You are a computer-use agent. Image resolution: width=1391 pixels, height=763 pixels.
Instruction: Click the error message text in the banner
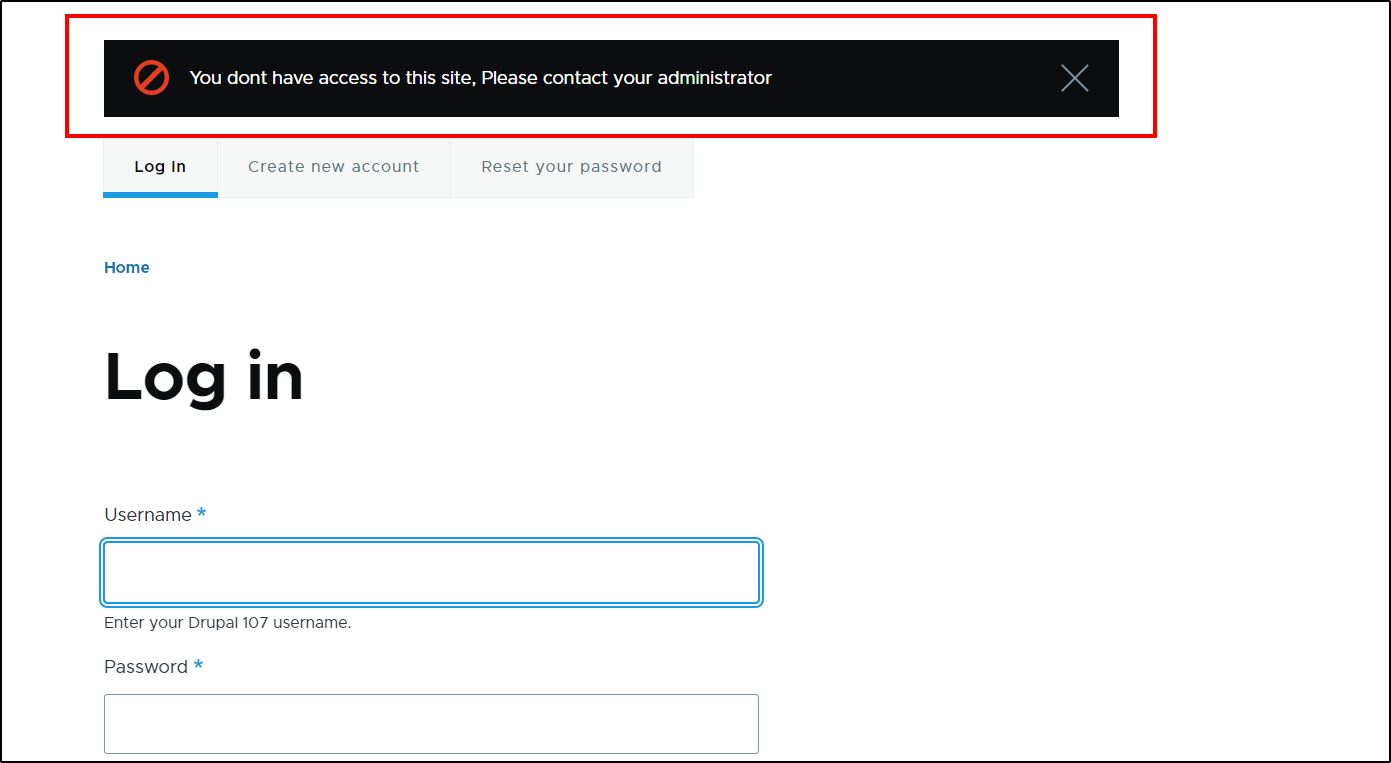pyautogui.click(x=480, y=77)
